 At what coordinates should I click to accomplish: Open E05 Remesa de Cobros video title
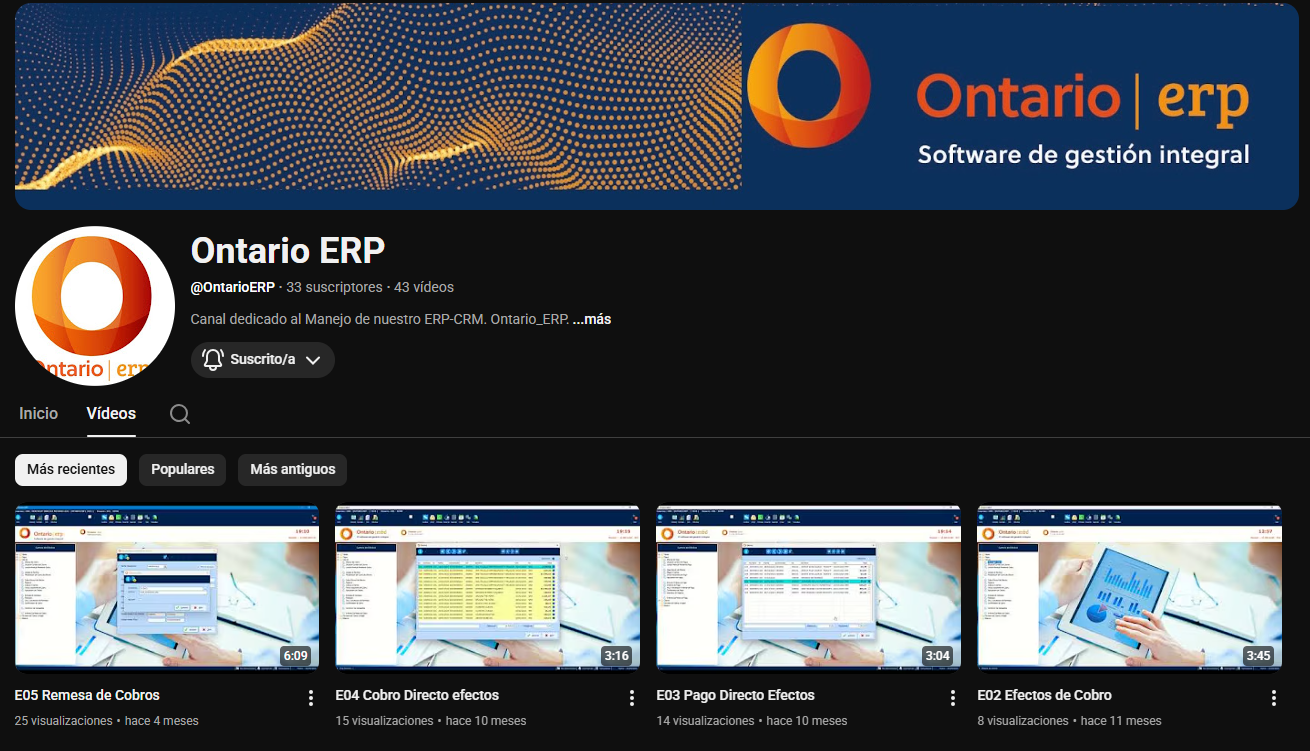tap(87, 695)
